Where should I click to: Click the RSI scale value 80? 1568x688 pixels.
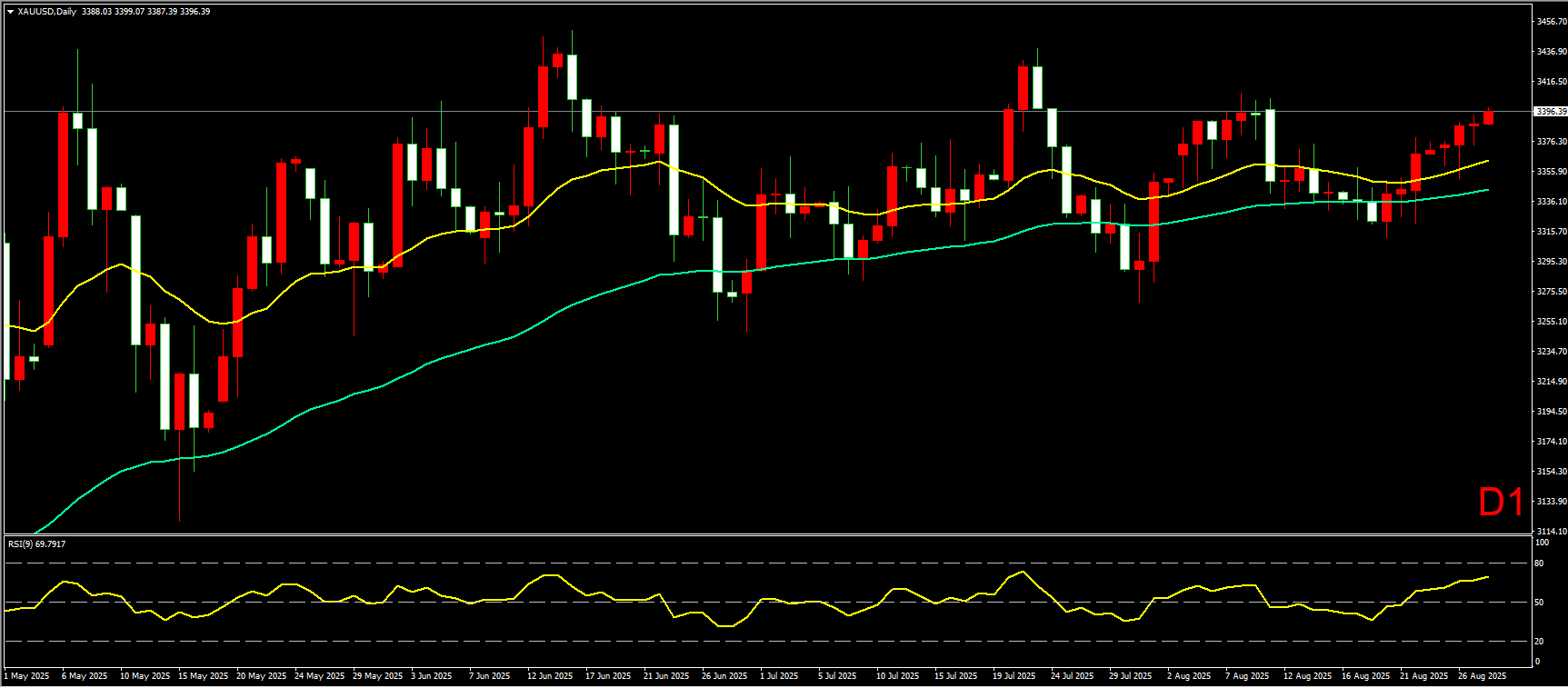point(1539,563)
